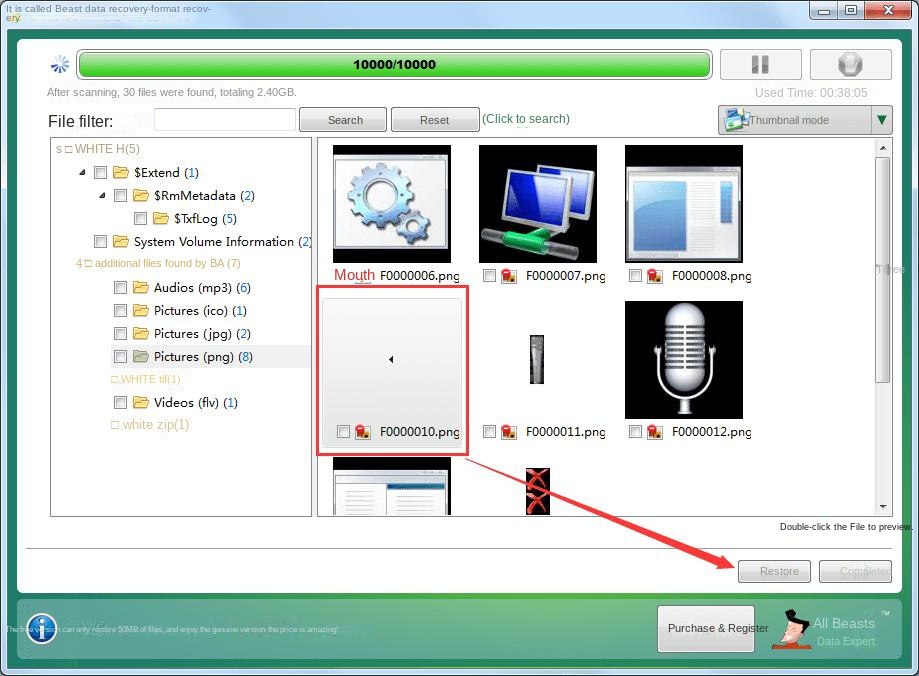Click the stop scanning icon
Image resolution: width=919 pixels, height=676 pixels.
[850, 64]
